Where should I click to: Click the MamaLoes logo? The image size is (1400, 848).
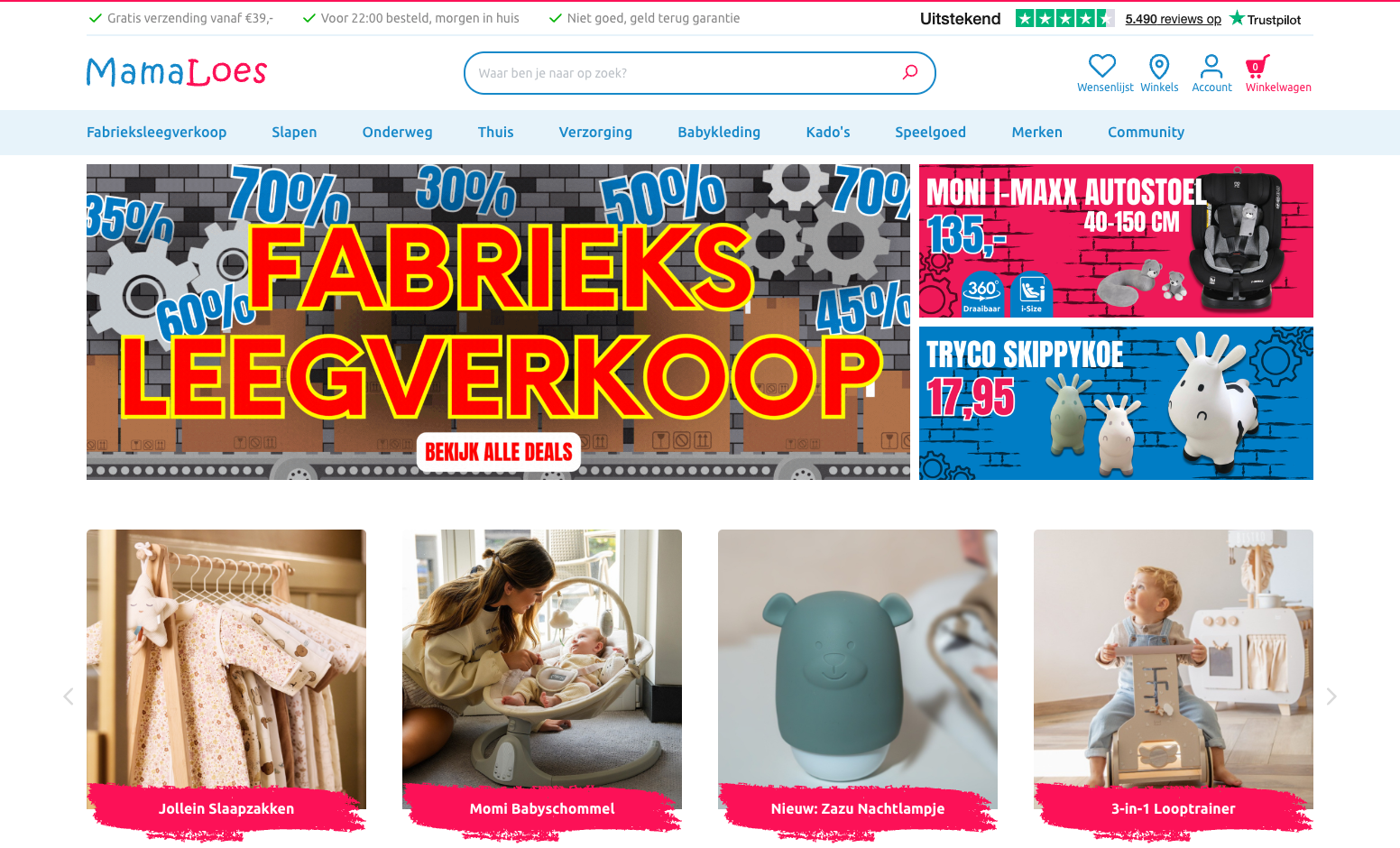click(x=177, y=72)
